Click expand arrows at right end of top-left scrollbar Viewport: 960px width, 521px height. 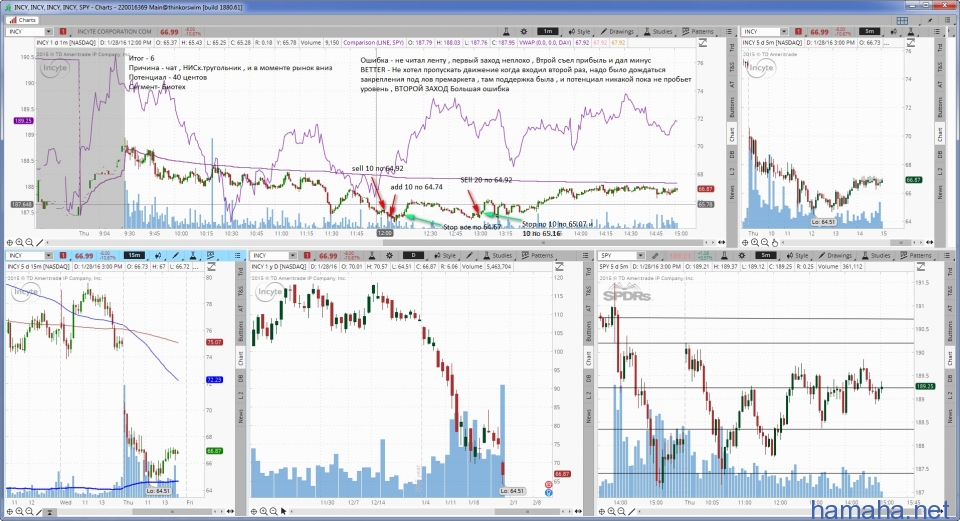pyautogui.click(x=722, y=242)
